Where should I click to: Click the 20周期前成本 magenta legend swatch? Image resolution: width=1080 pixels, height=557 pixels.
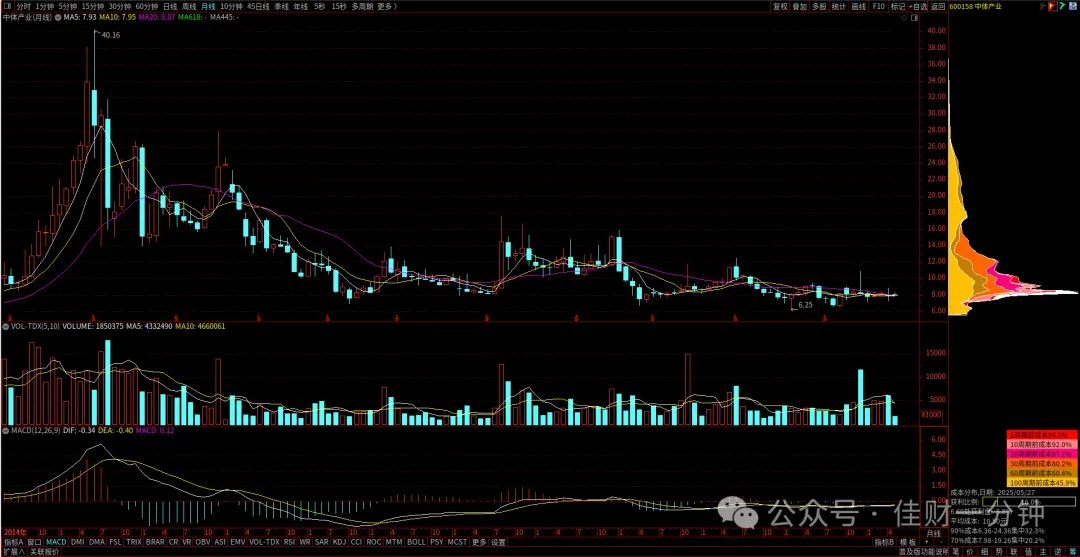(x=1041, y=454)
